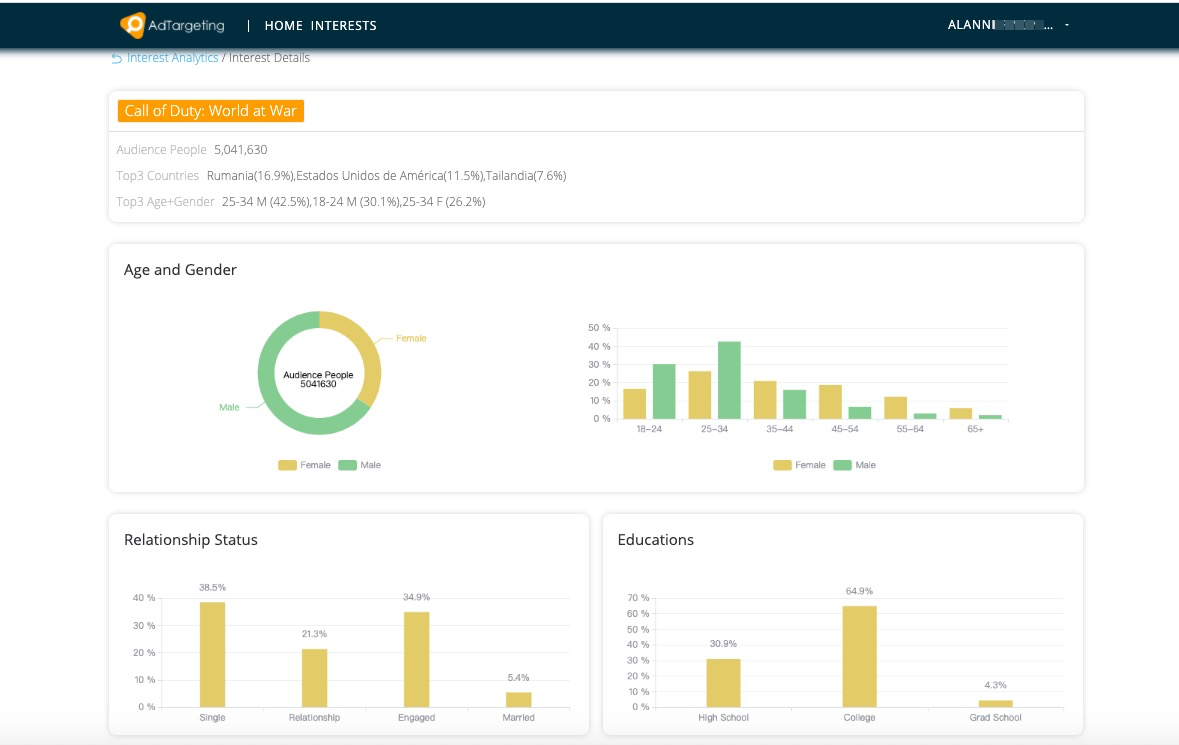
Task: Click the Male bar for ages 45–54
Action: tap(859, 413)
